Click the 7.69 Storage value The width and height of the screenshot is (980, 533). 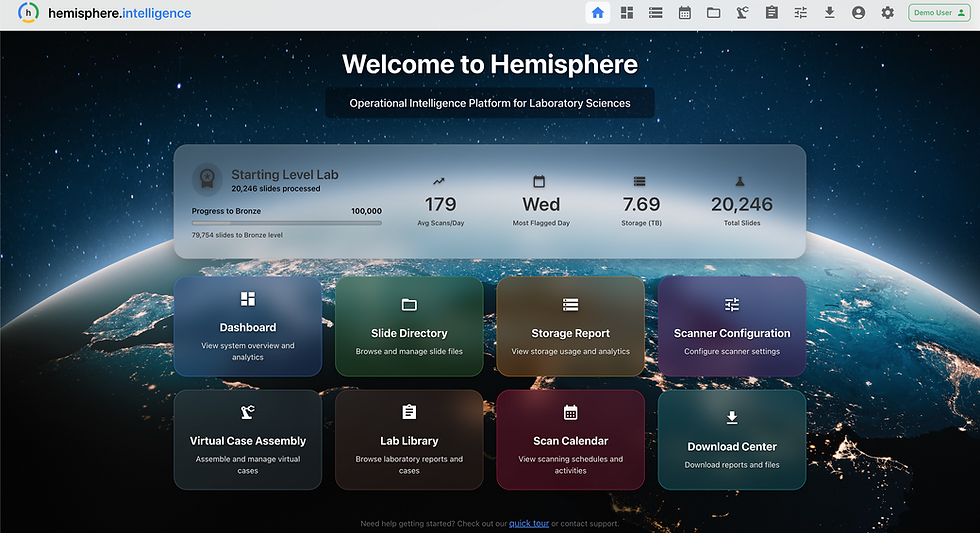[641, 204]
